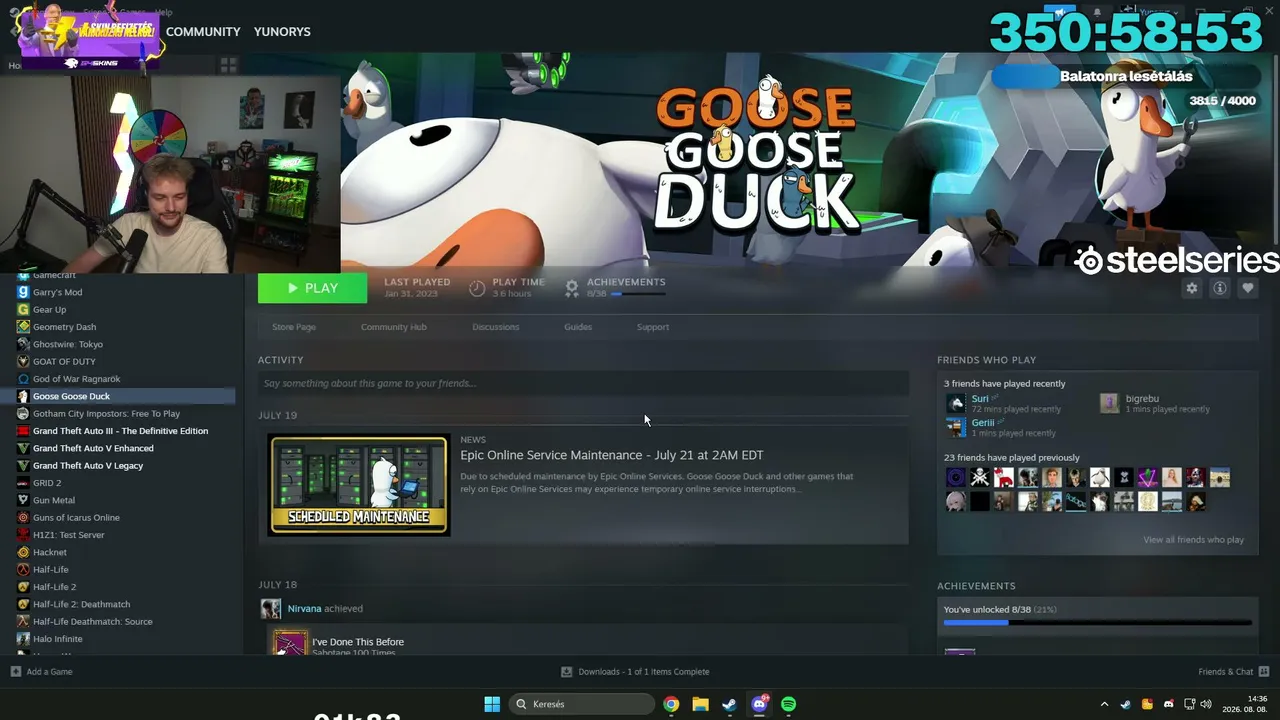Click the Gun Metal icon in library
Image resolution: width=1280 pixels, height=720 pixels.
pos(23,500)
